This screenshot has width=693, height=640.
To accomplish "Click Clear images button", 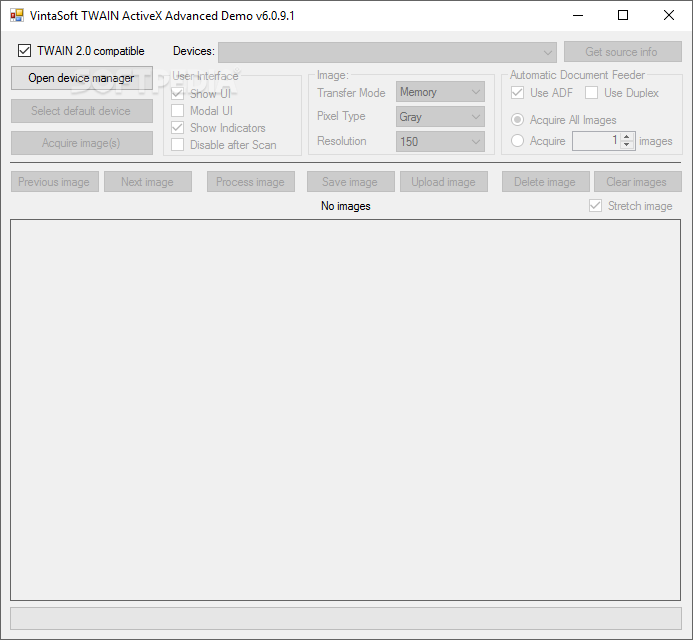I will point(638,182).
